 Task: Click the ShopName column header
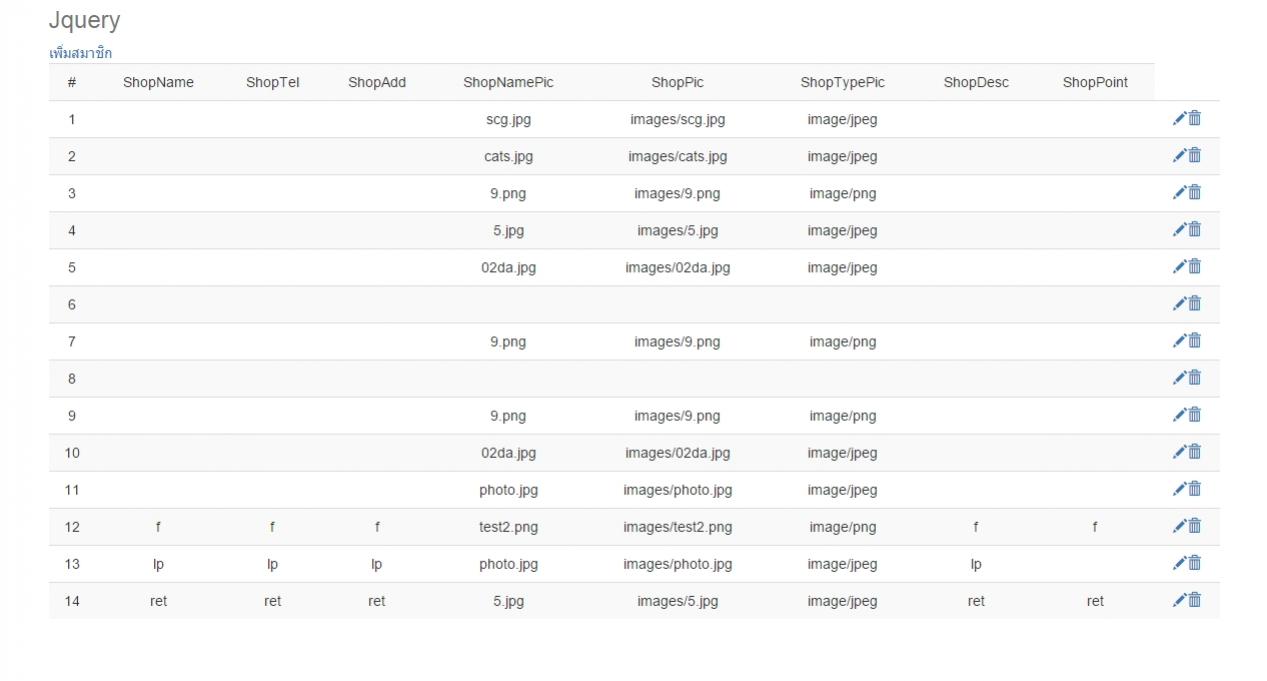pos(158,83)
